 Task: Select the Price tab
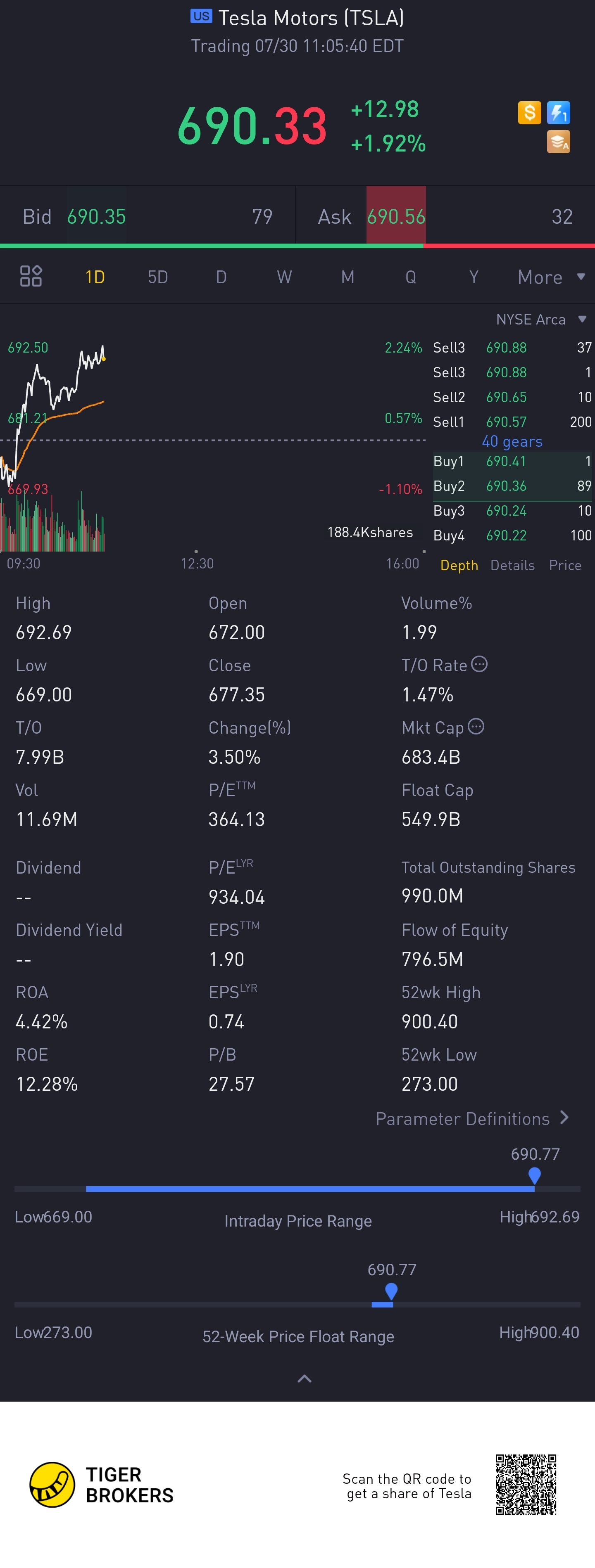point(565,566)
